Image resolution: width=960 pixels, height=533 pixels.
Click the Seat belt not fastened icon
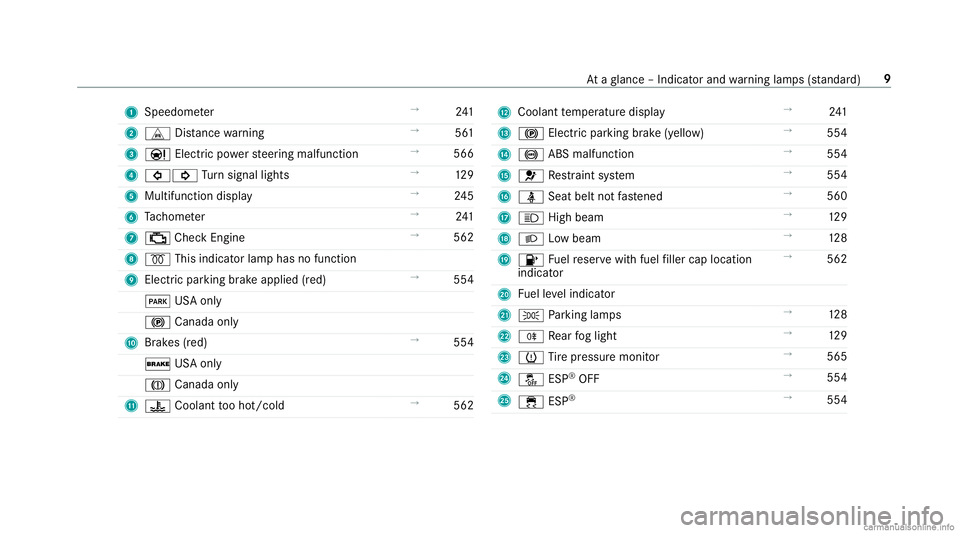pyautogui.click(x=531, y=197)
